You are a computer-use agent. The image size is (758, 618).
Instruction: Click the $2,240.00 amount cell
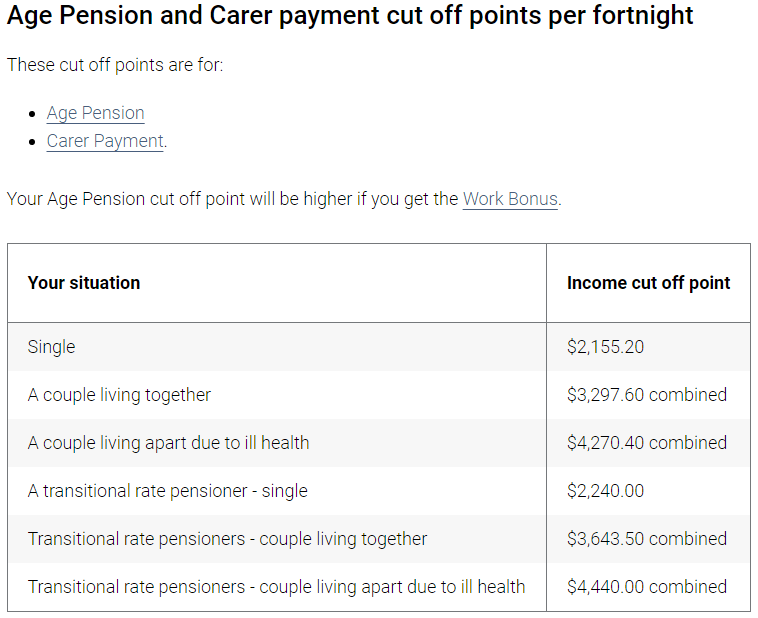[x=605, y=491]
